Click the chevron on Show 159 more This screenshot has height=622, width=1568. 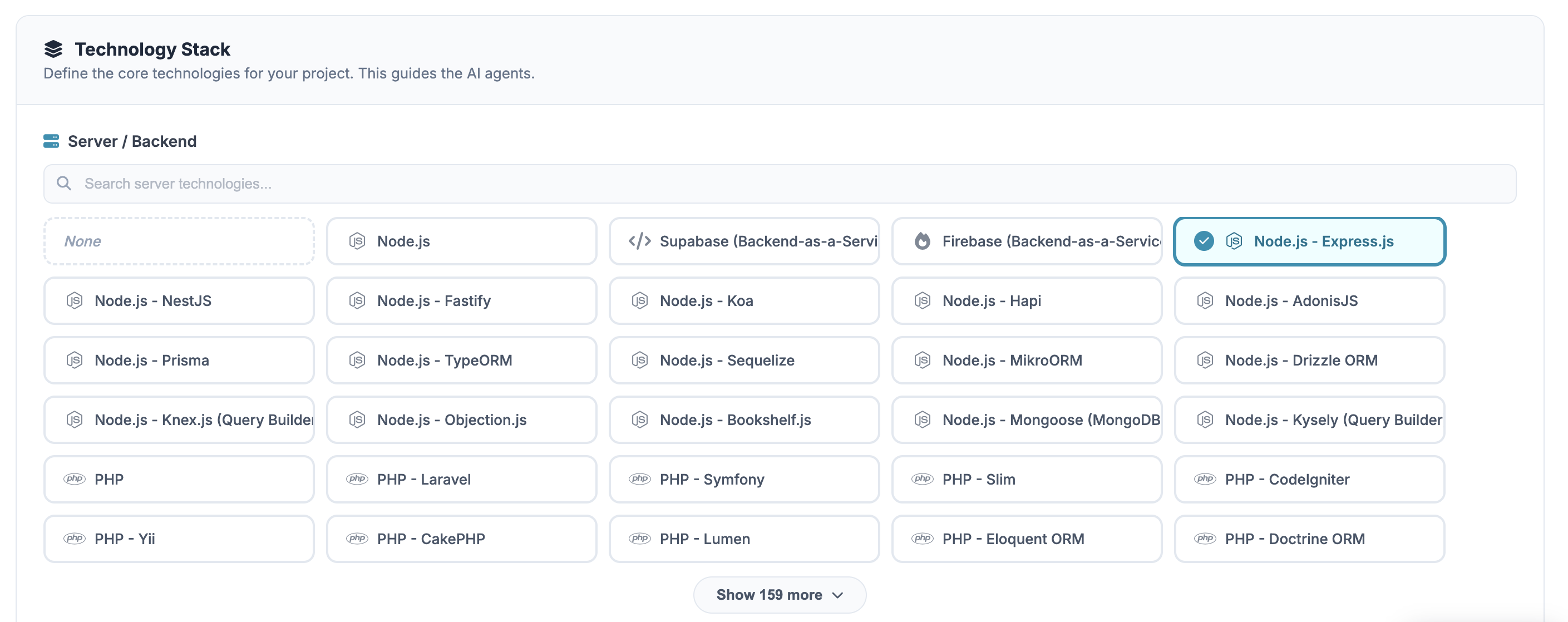point(837,595)
